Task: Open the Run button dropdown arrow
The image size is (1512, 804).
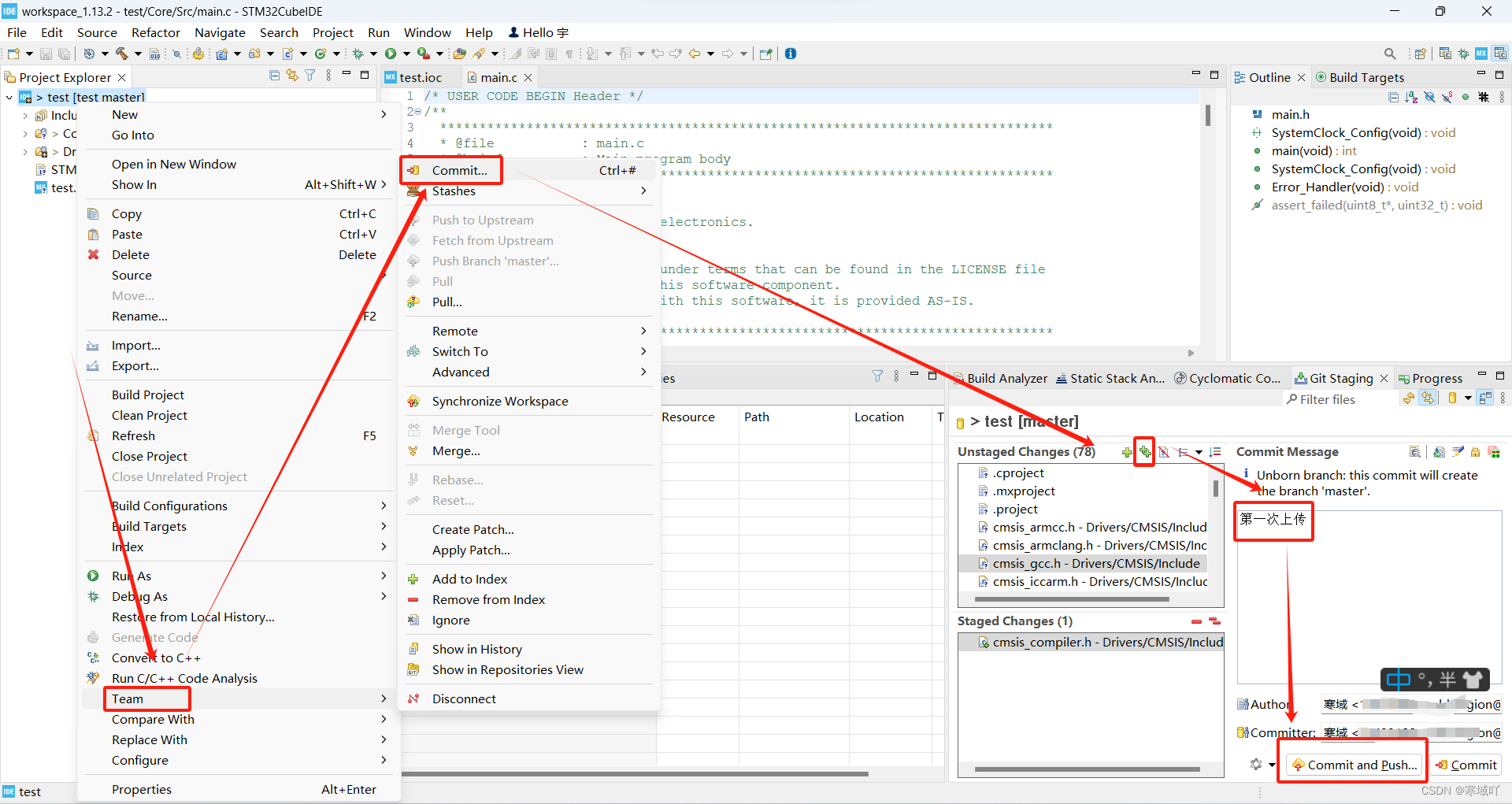Action: [406, 54]
